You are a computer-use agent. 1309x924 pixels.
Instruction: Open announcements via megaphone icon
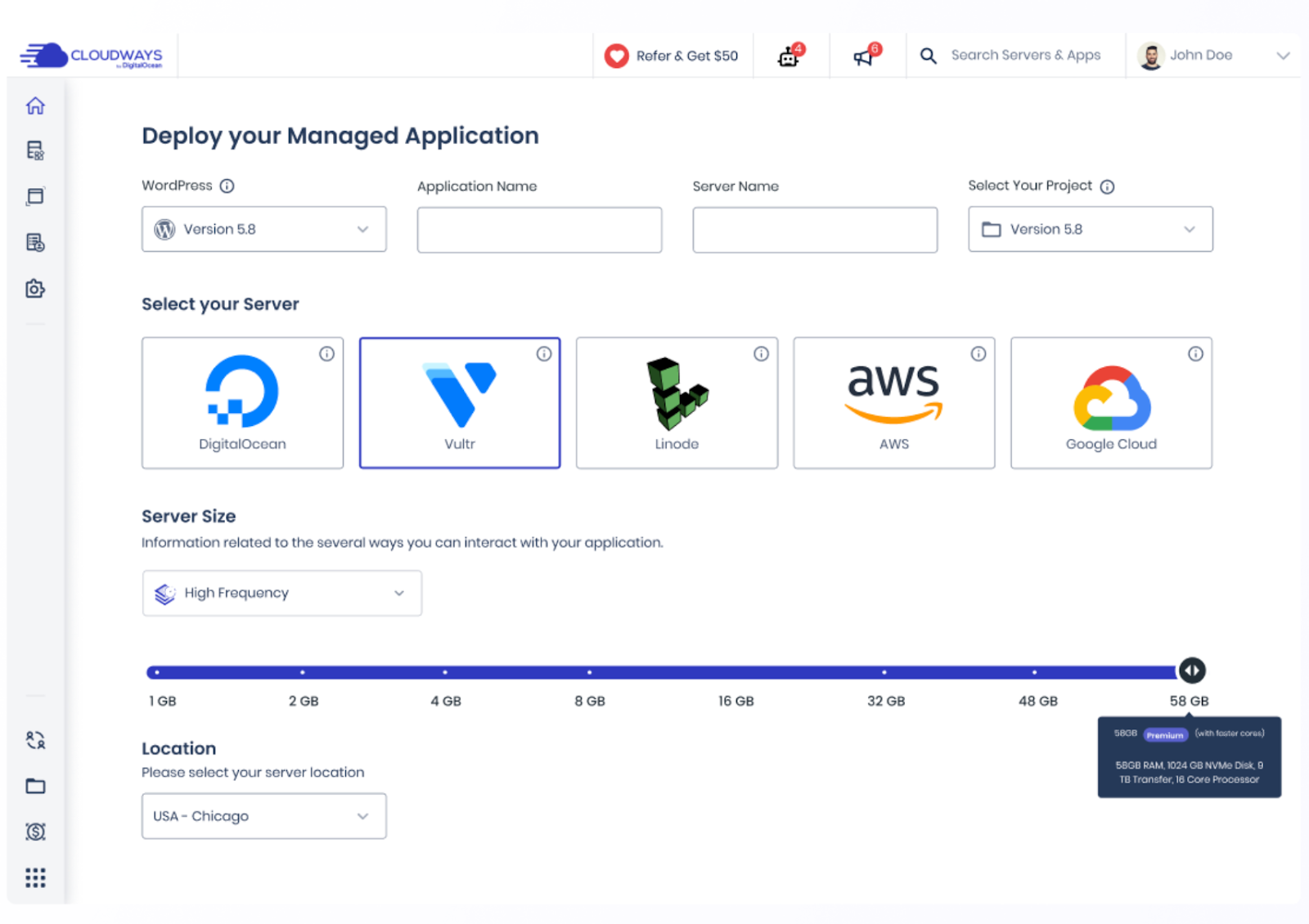[x=865, y=56]
